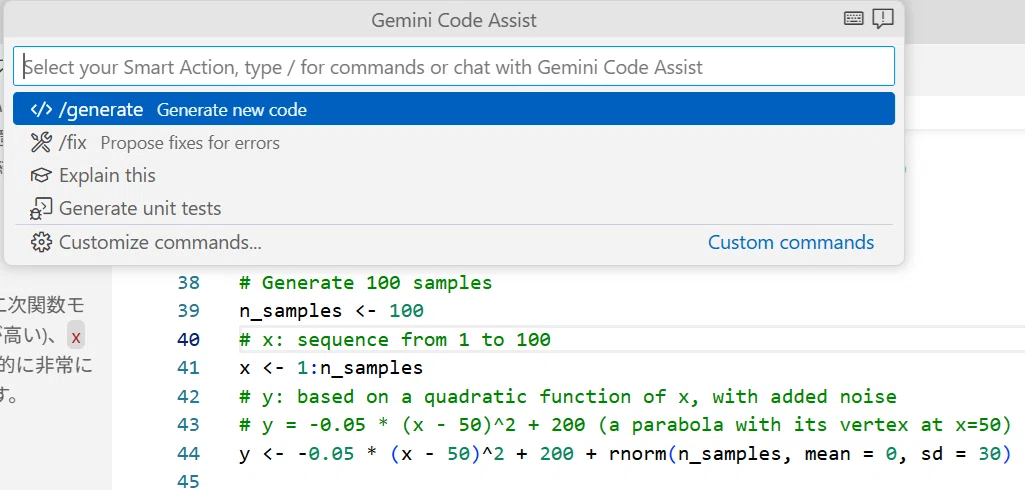Select the /generate command
This screenshot has height=490, width=1025.
coord(454,109)
